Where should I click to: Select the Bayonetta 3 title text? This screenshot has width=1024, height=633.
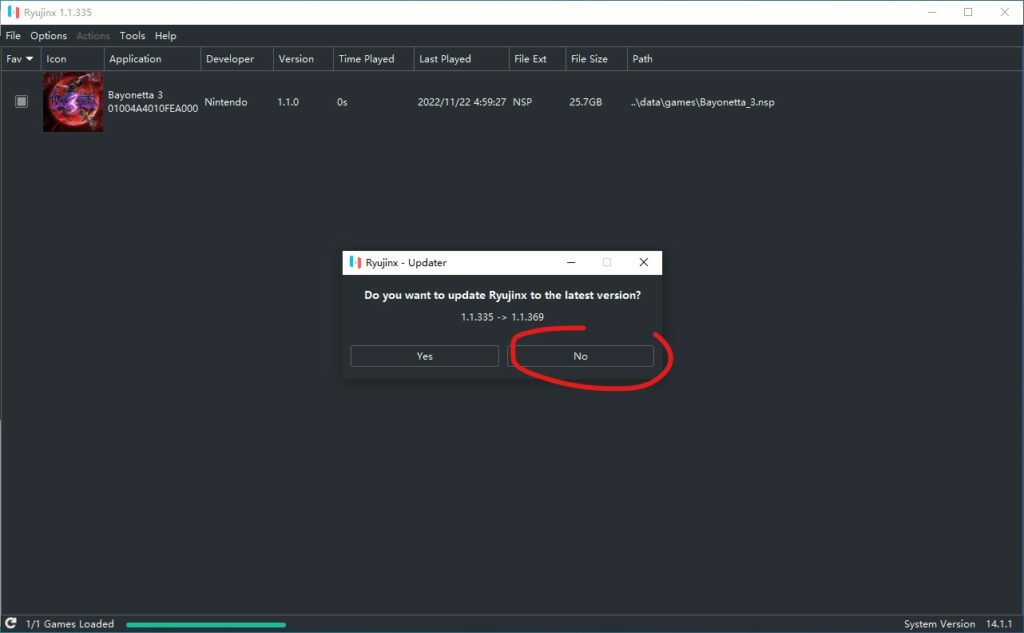pyautogui.click(x=135, y=95)
